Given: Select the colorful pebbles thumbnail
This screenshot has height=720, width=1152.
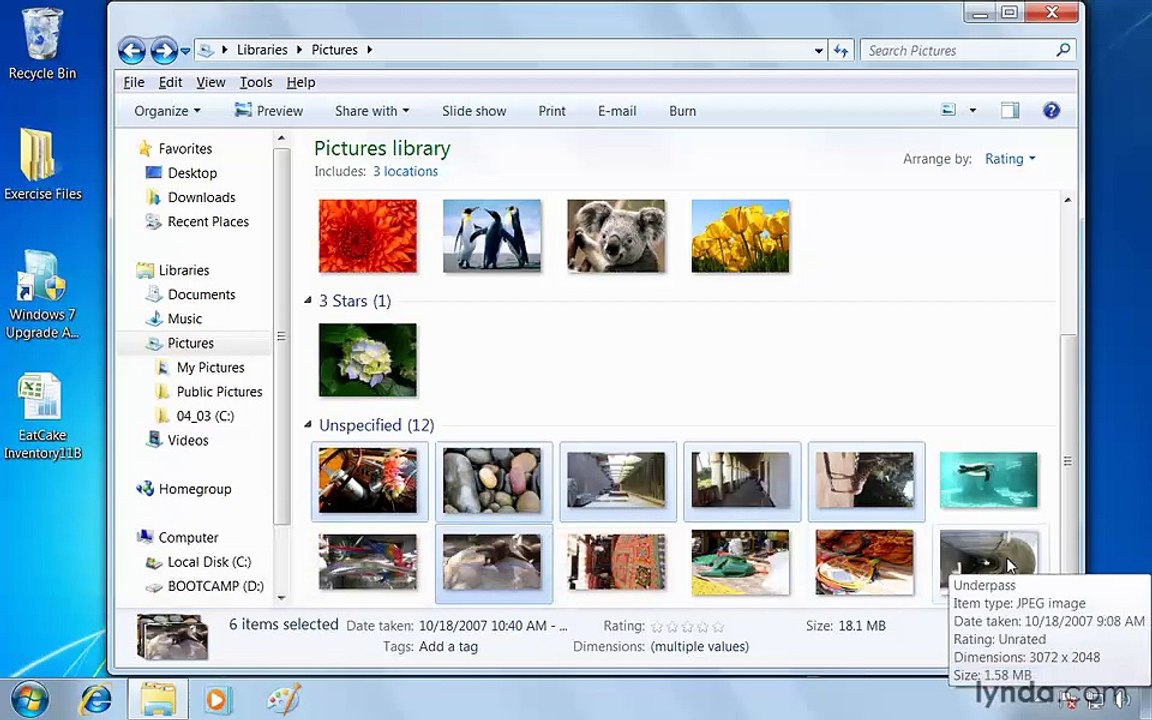Looking at the screenshot, I should (493, 480).
